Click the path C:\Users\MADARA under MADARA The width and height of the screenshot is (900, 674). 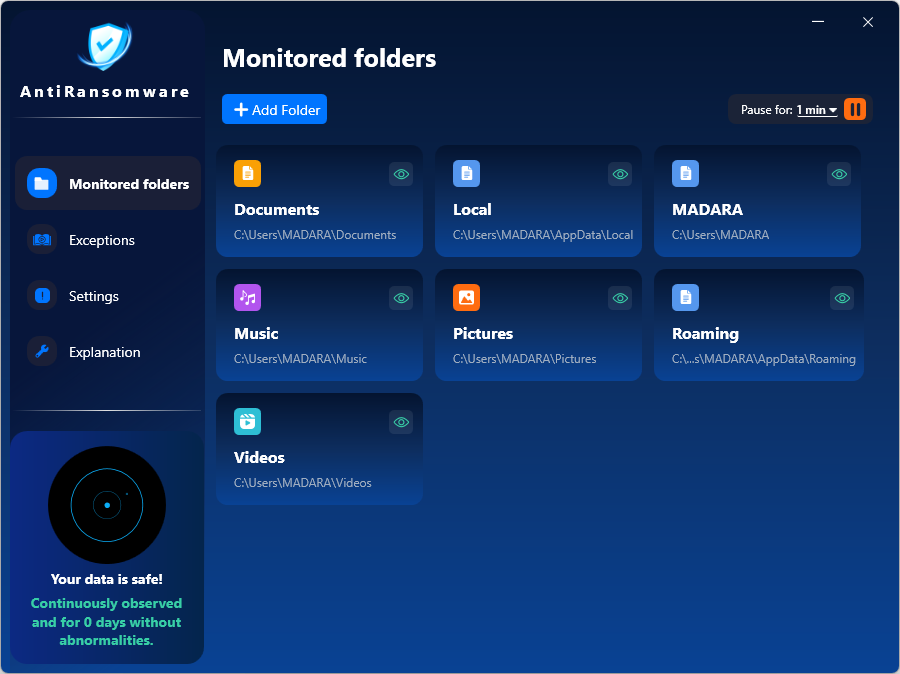(x=720, y=235)
